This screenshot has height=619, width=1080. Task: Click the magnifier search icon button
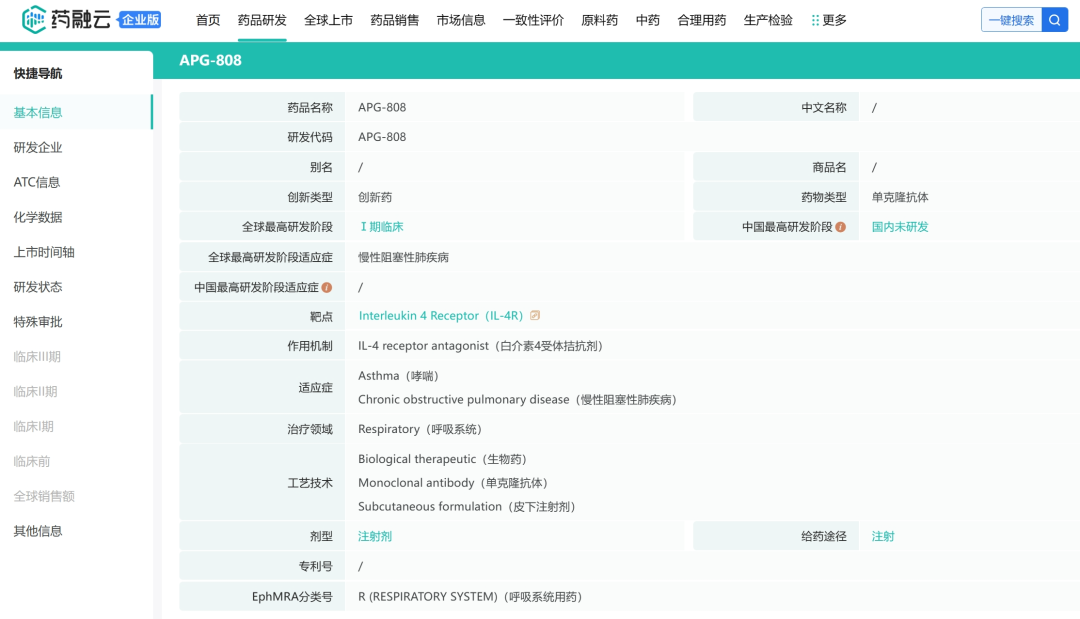pyautogui.click(x=1055, y=20)
